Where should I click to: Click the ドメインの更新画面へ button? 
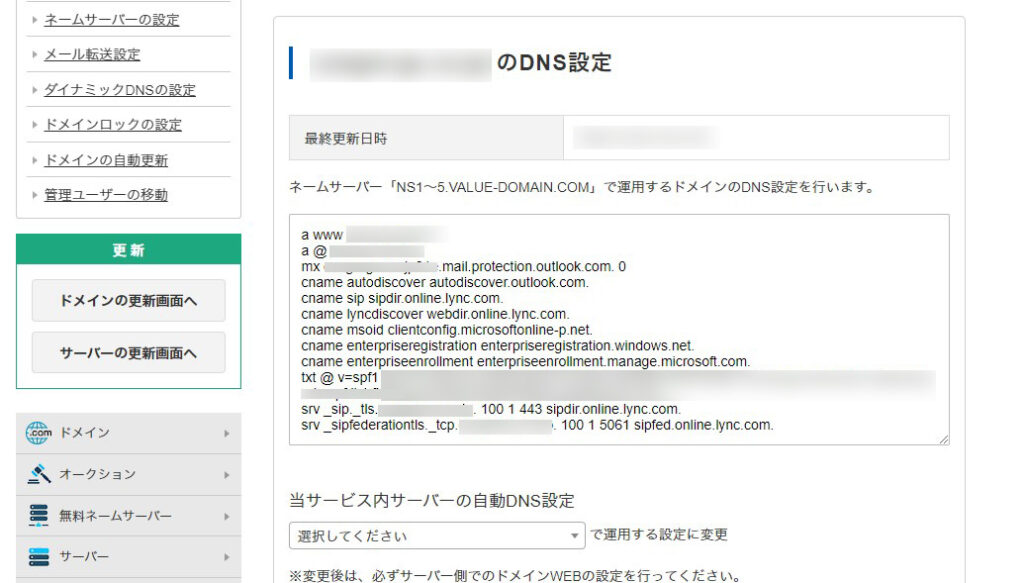[128, 300]
